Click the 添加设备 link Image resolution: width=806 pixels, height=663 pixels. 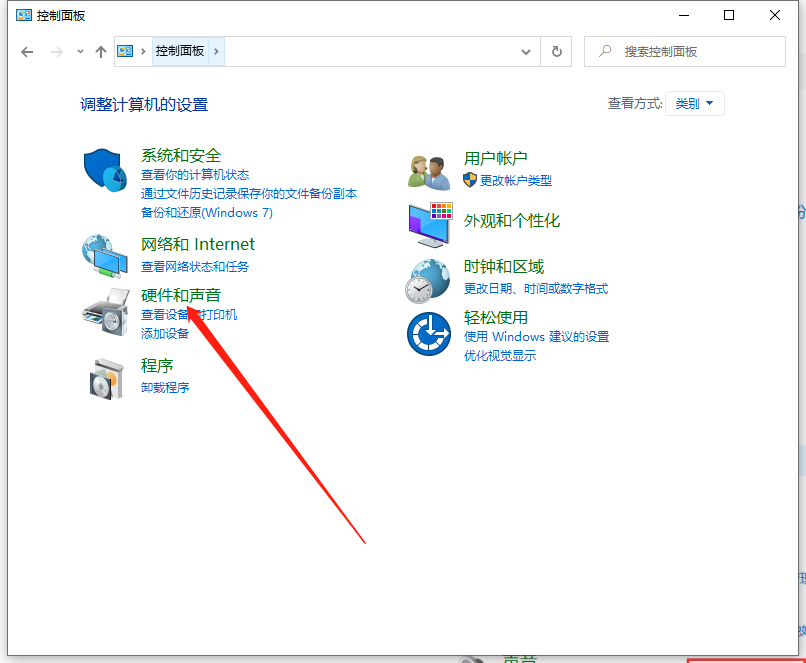pos(165,333)
